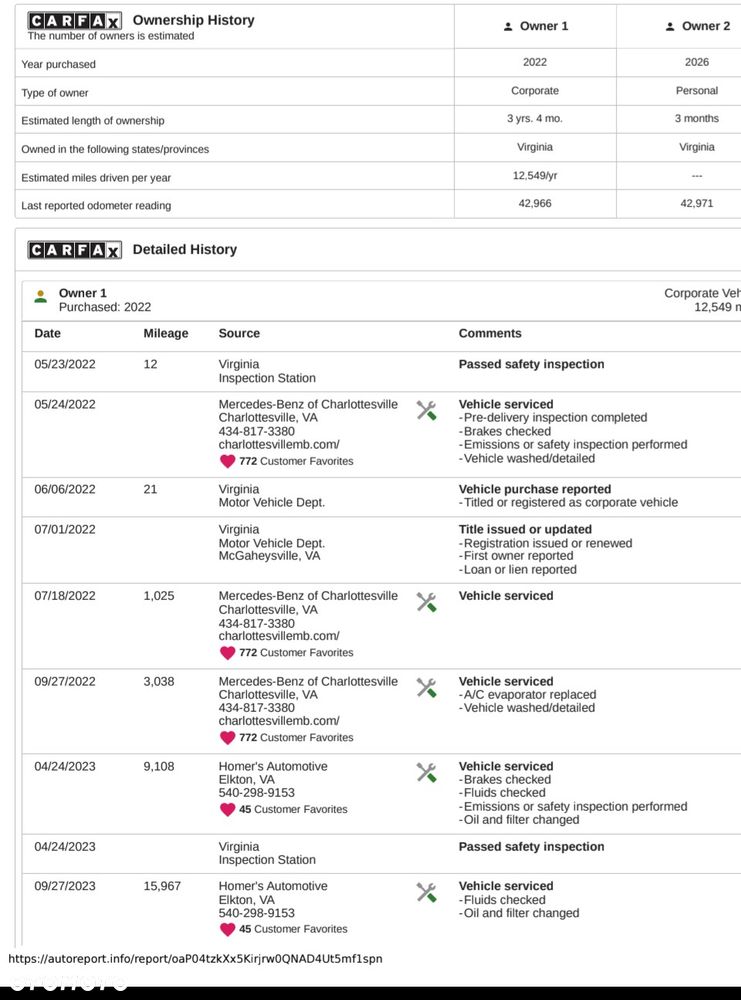
Task: Click the service wrench icon for the 05/24/2022 entry
Action: point(426,410)
